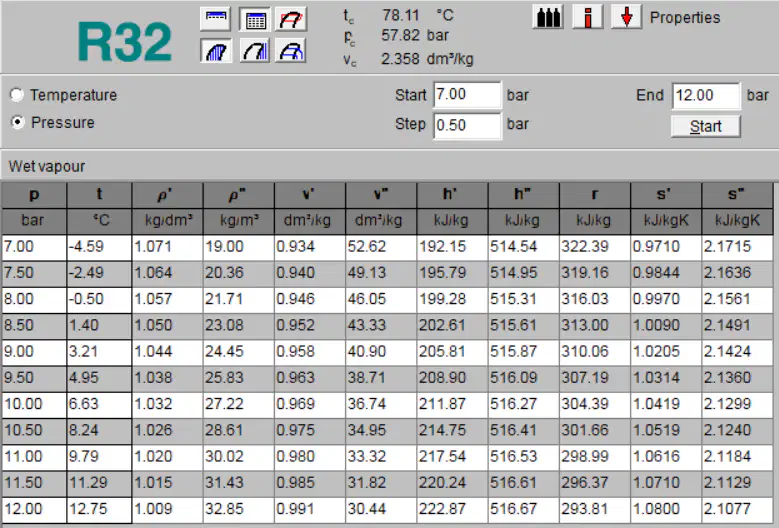The width and height of the screenshot is (779, 528).
Task: Open the ruler-style icon in the toolbar
Action: [x=216, y=19]
